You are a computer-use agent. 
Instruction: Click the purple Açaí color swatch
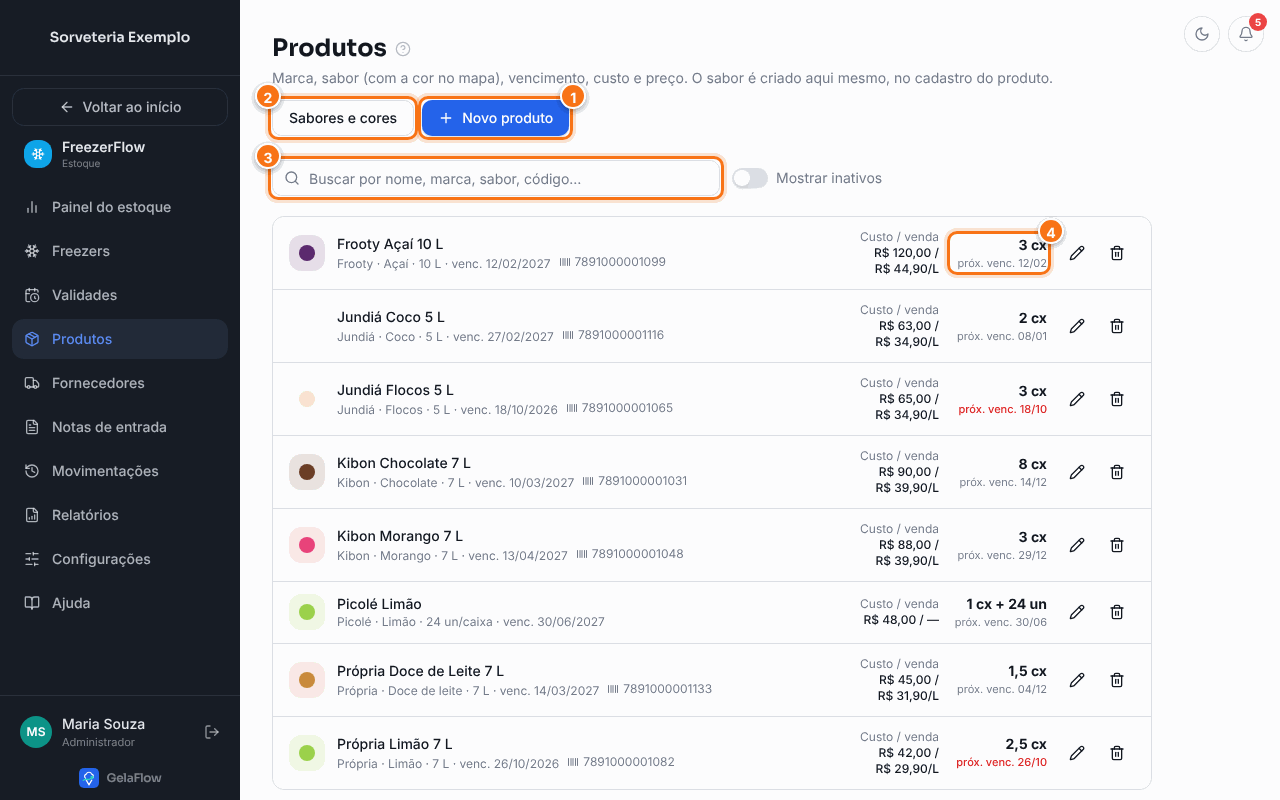[x=307, y=253]
